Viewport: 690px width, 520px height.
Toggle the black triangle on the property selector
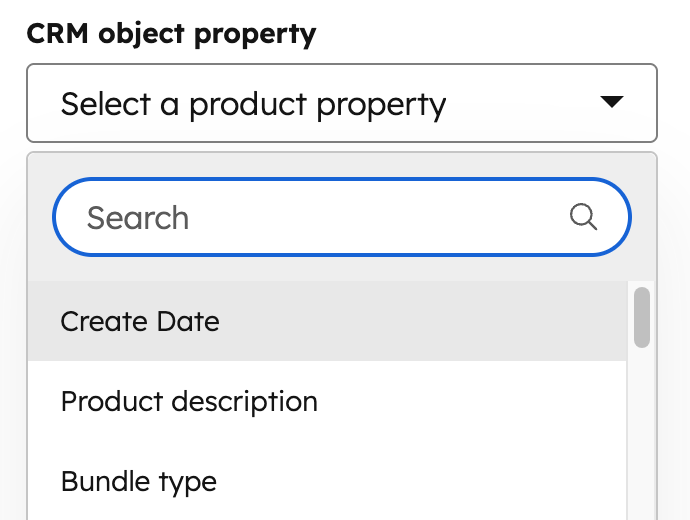coord(611,102)
